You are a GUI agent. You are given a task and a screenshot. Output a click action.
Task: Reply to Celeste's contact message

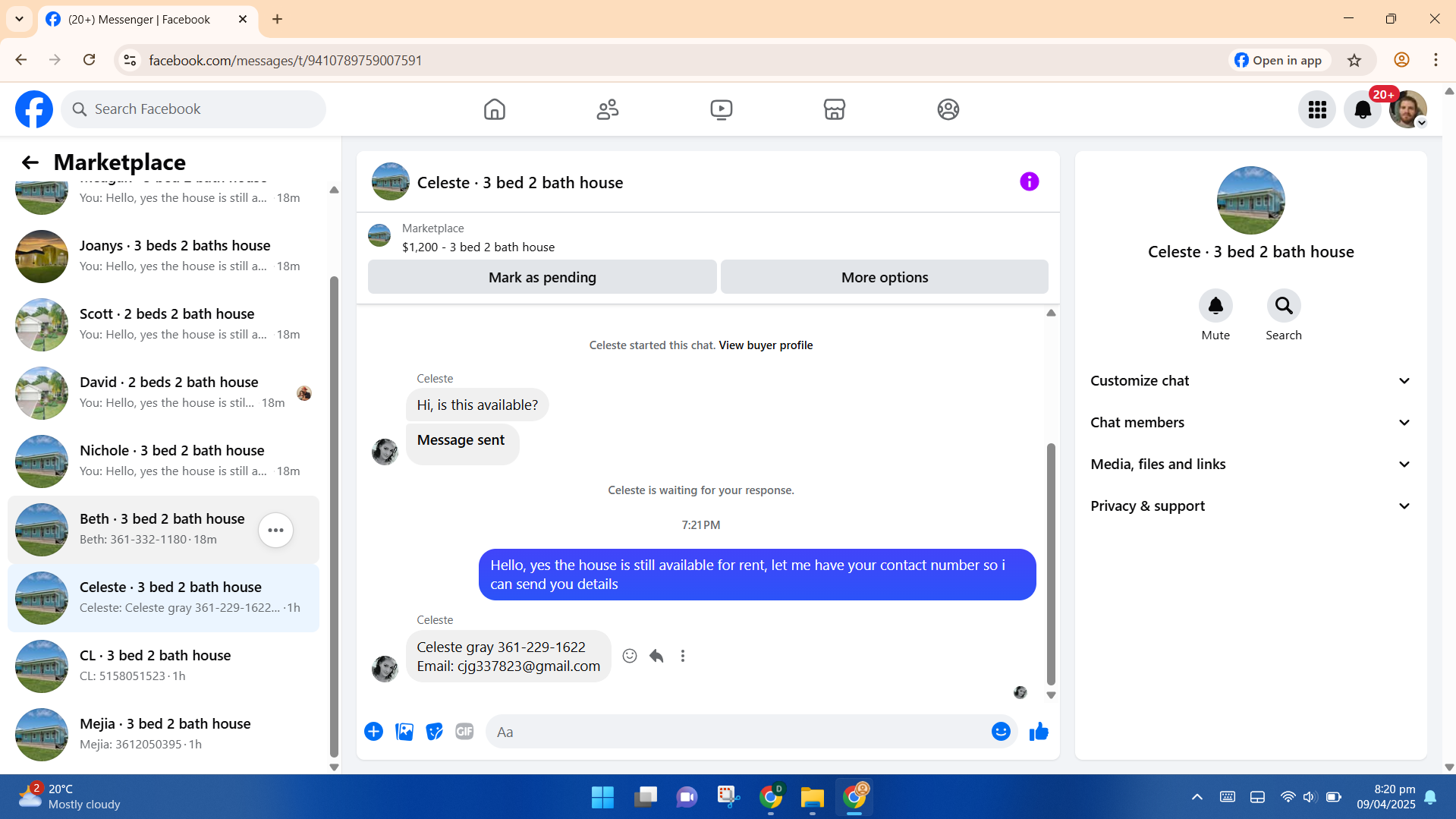click(x=656, y=656)
